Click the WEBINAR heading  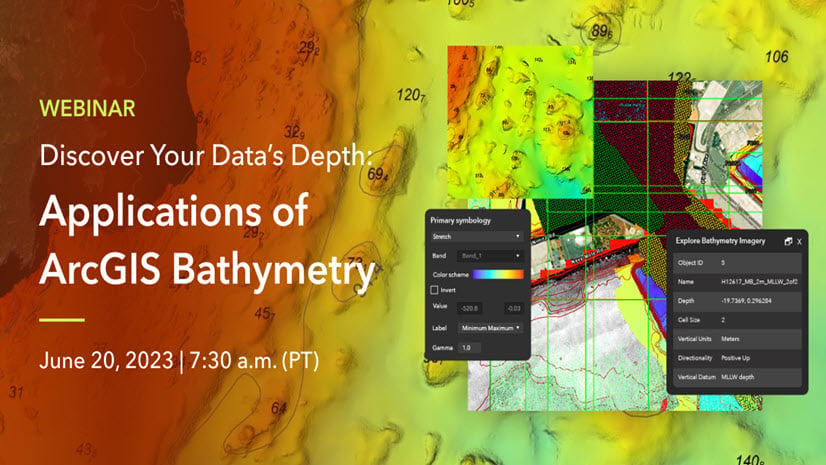coord(87,108)
